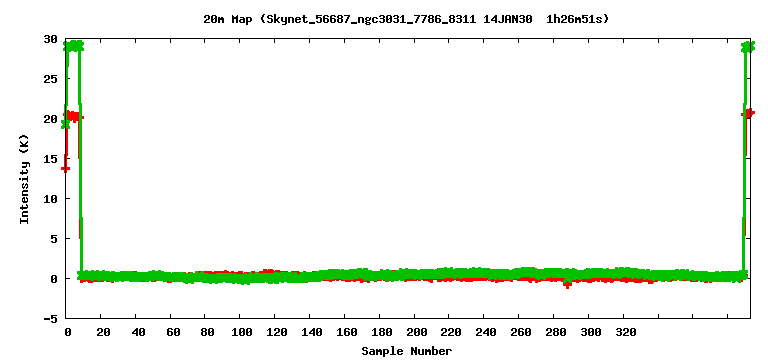The width and height of the screenshot is (768, 360).
Task: Click the green spike at the right edge
Action: coord(747,47)
